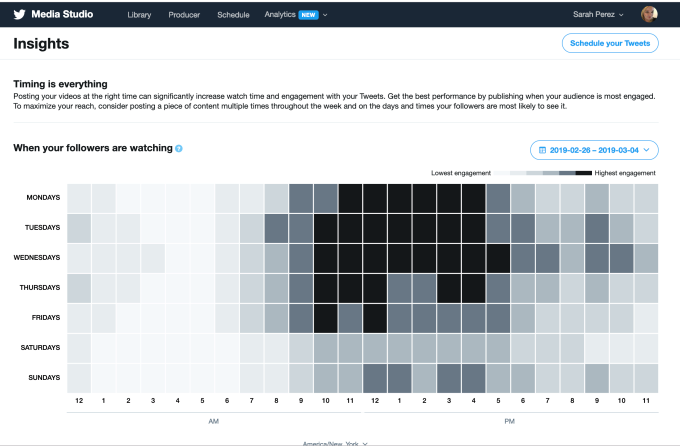Click the calendar icon in date selector
The height and width of the screenshot is (446, 680).
[x=542, y=150]
